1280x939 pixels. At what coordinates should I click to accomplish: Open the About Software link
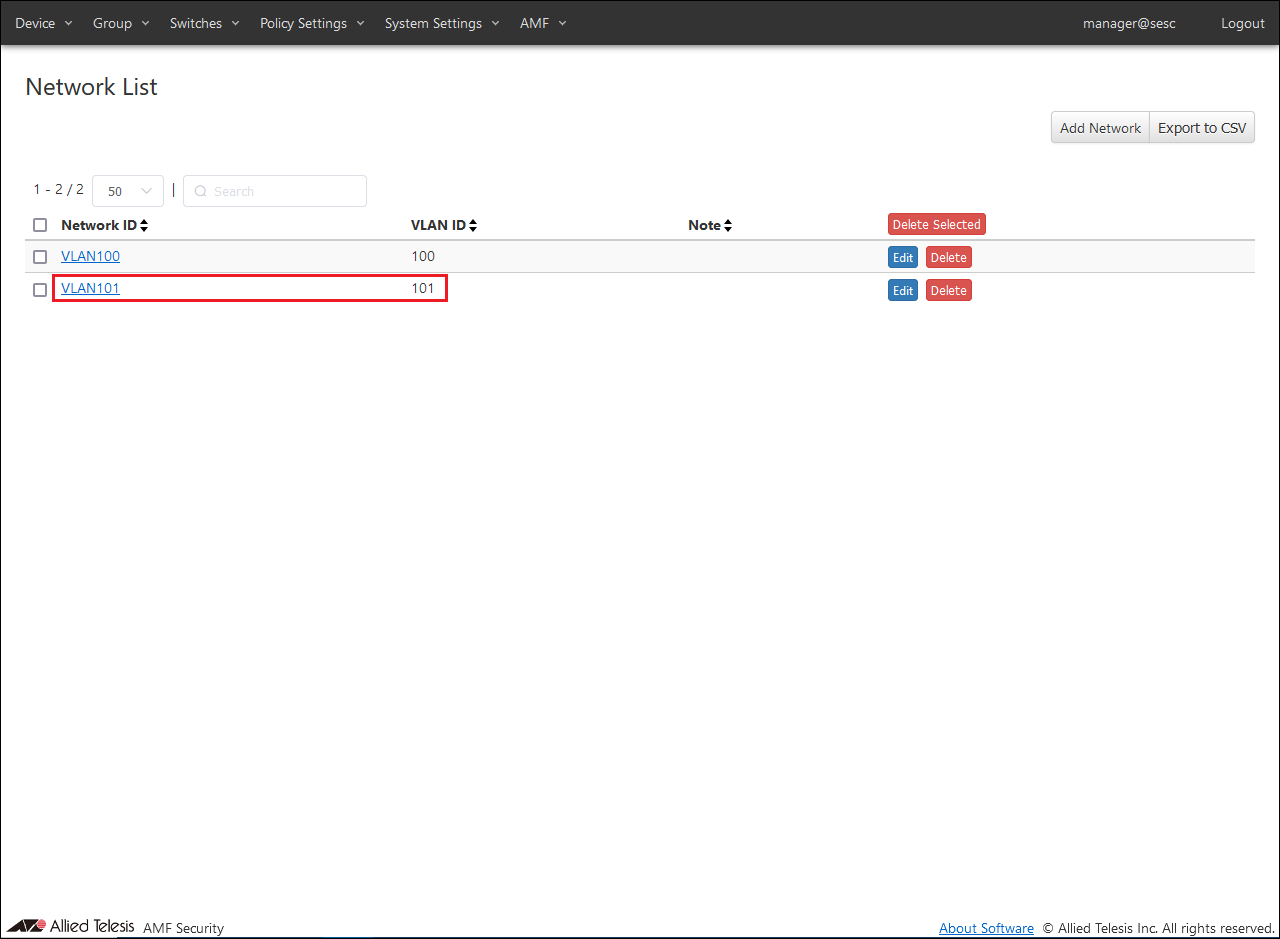(x=986, y=928)
